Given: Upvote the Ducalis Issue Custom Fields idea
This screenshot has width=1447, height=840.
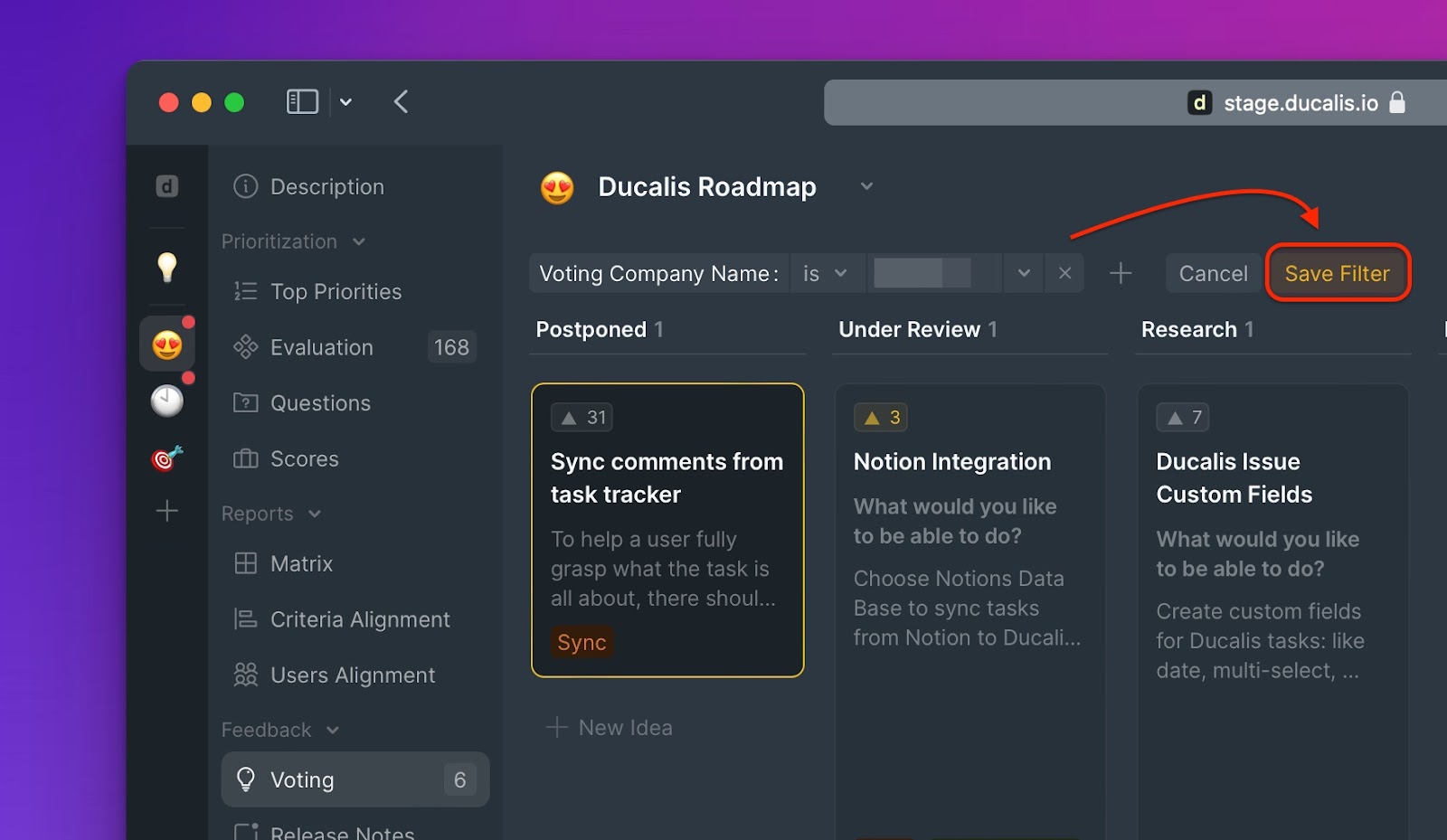Looking at the screenshot, I should (x=1183, y=418).
